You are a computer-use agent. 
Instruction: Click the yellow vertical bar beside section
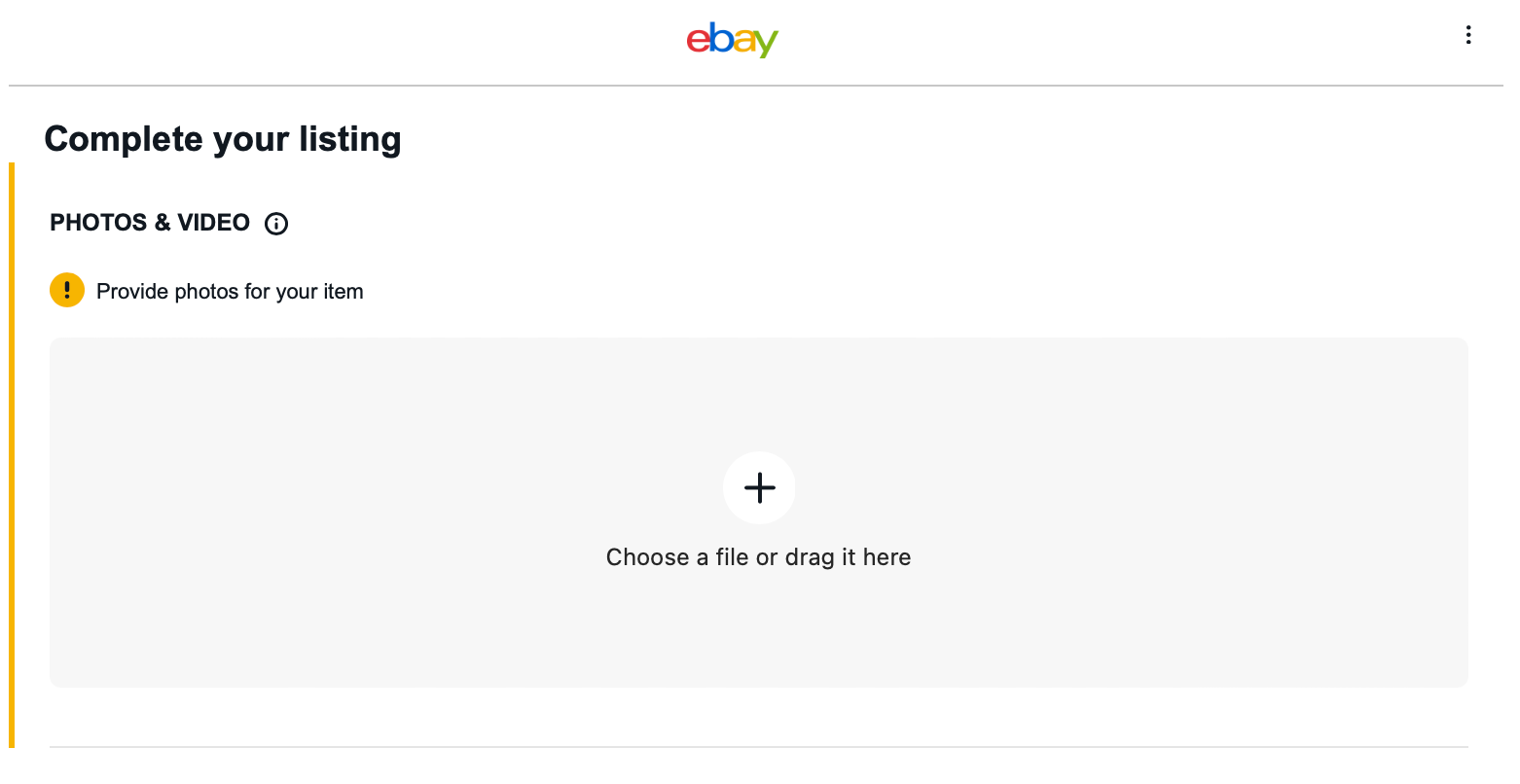click(x=12, y=455)
